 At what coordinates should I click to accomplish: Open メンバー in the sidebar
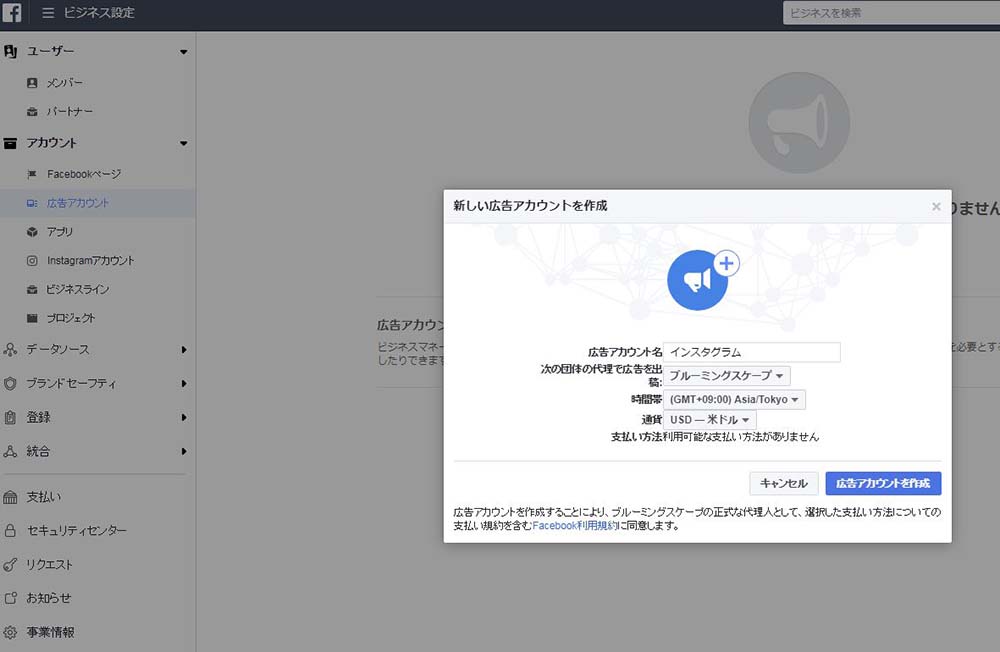(64, 83)
